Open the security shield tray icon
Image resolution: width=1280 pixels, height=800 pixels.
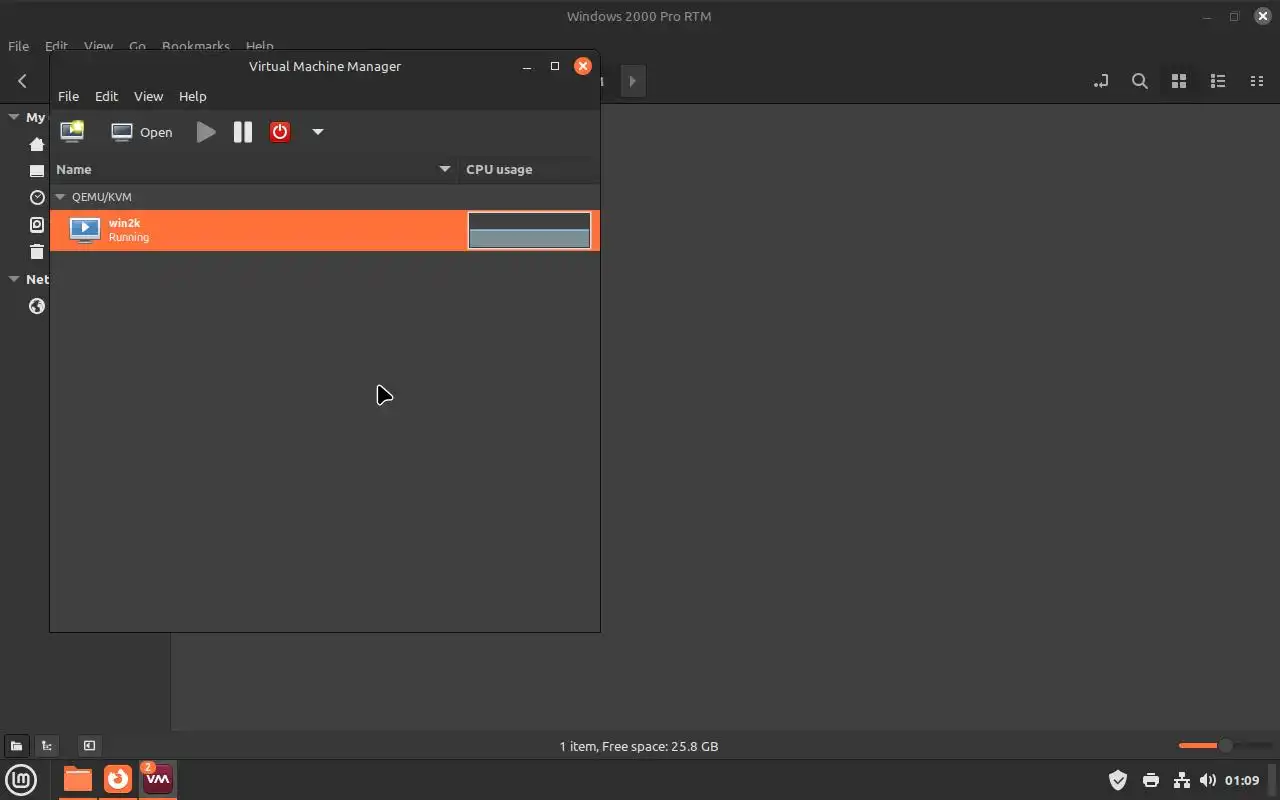coord(1118,780)
